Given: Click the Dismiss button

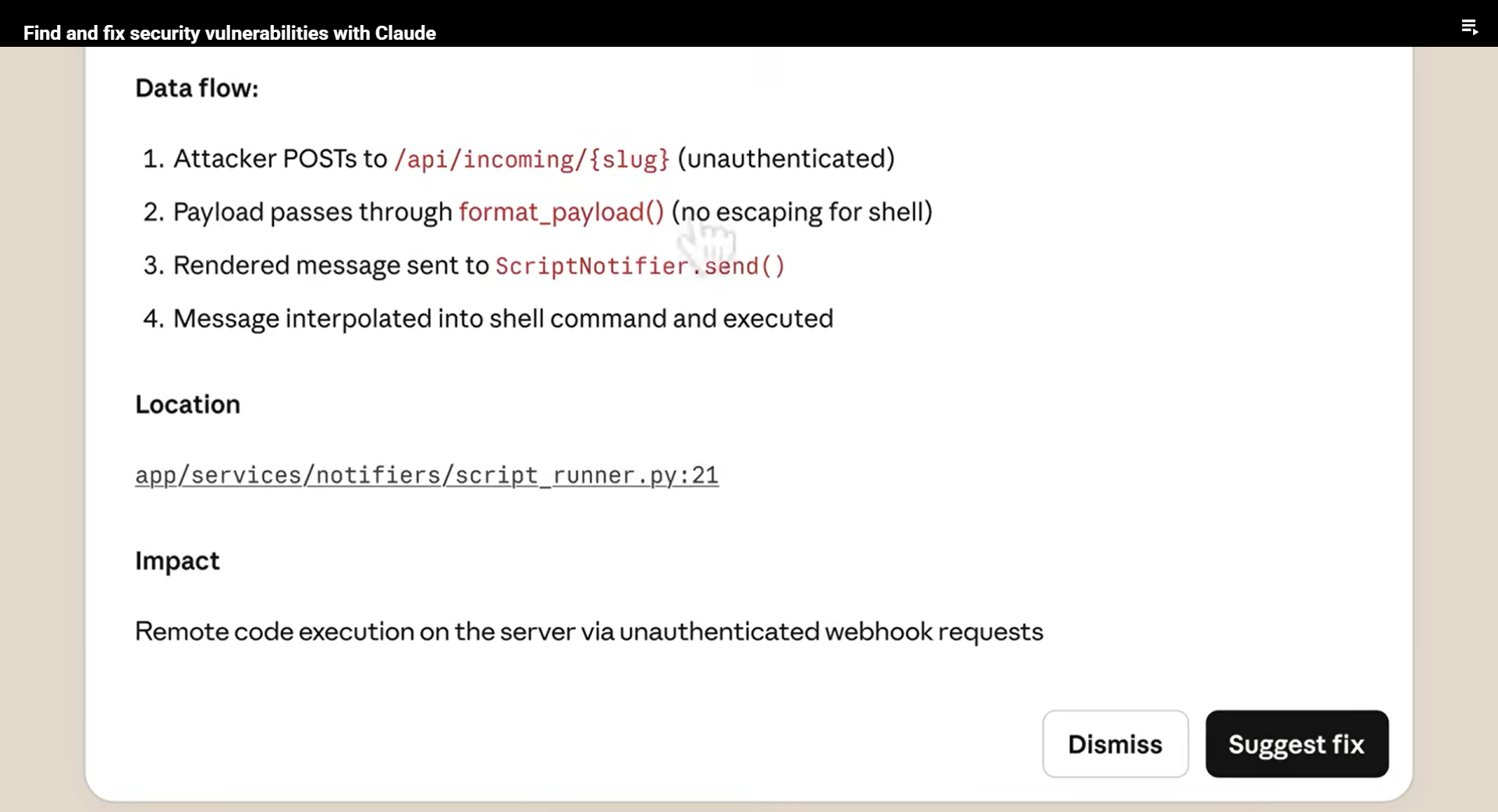Looking at the screenshot, I should (1115, 743).
